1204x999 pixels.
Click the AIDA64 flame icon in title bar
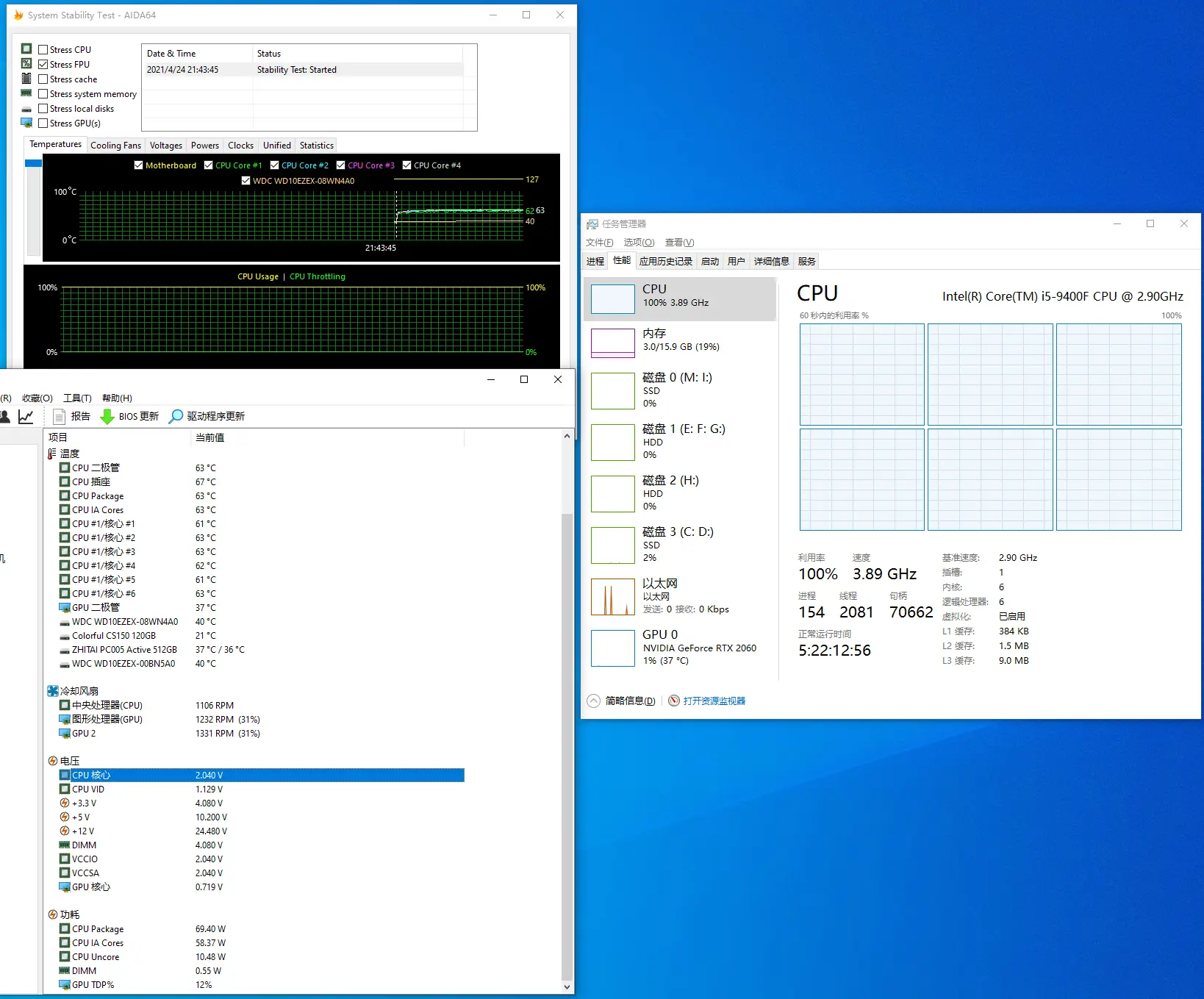(18, 15)
